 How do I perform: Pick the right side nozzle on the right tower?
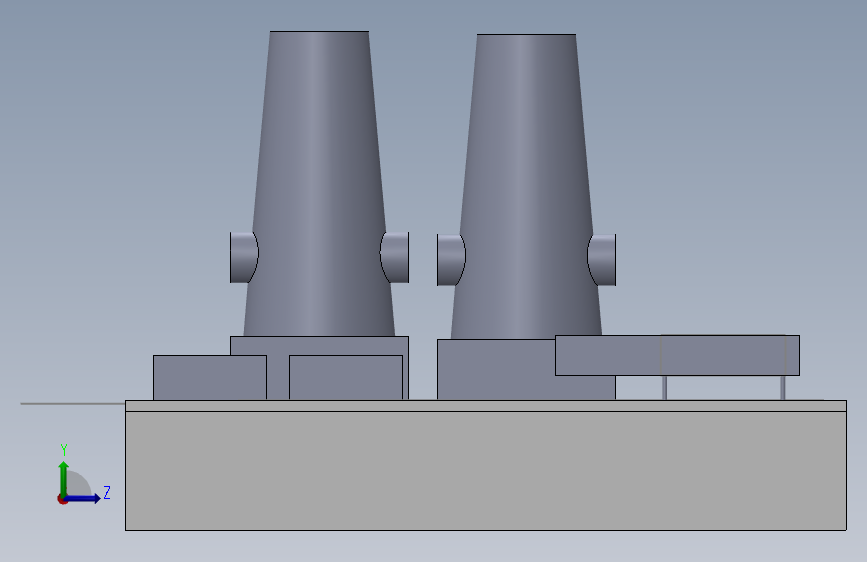pyautogui.click(x=602, y=260)
